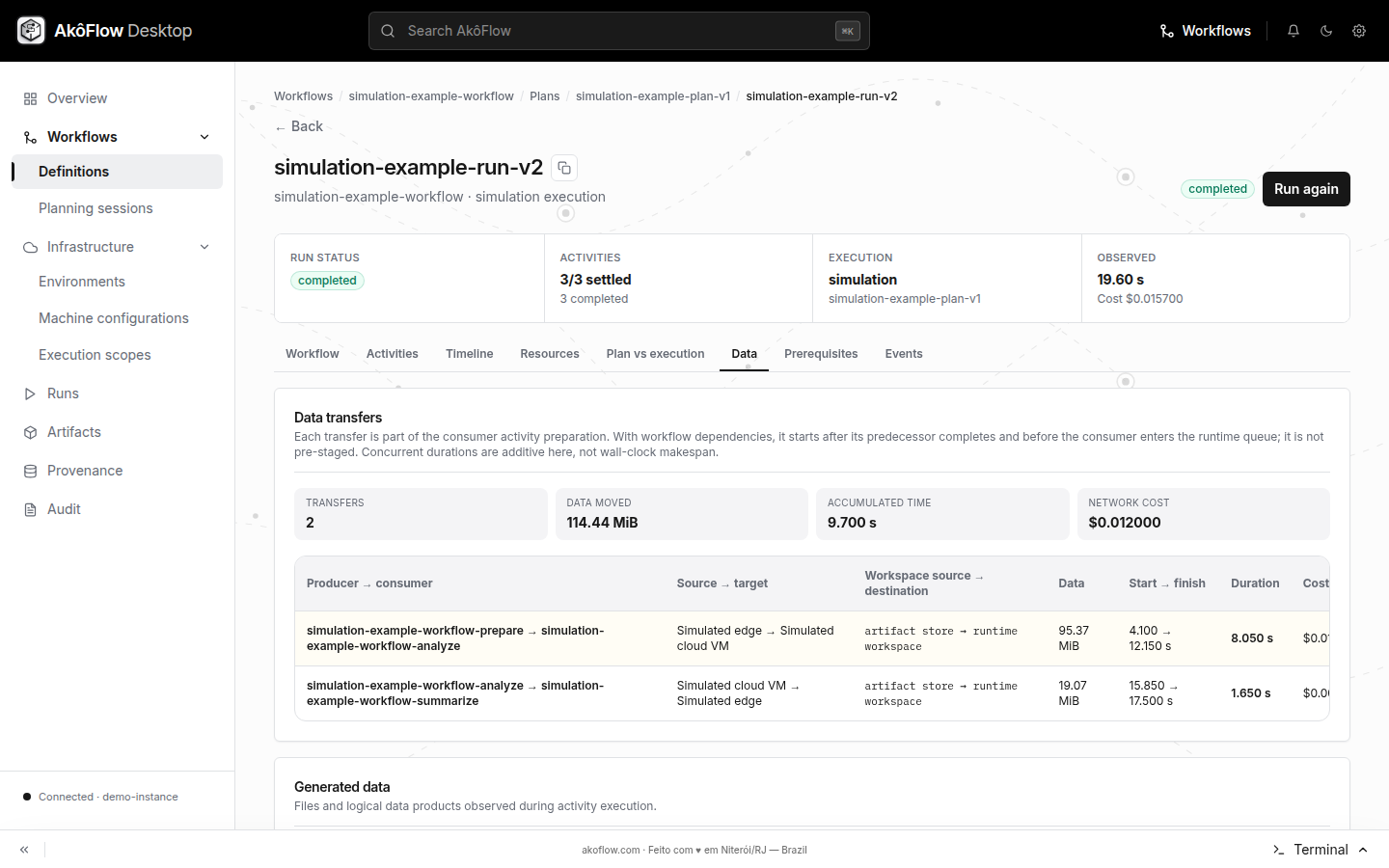Open the settings gear icon

coord(1359,31)
